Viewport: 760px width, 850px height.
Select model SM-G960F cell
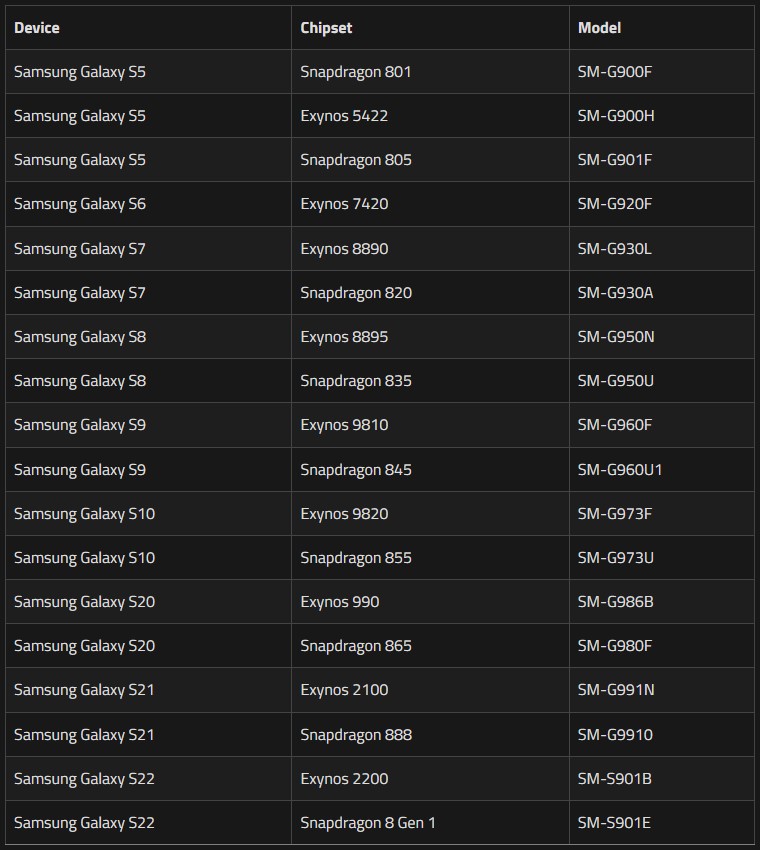[x=615, y=425]
